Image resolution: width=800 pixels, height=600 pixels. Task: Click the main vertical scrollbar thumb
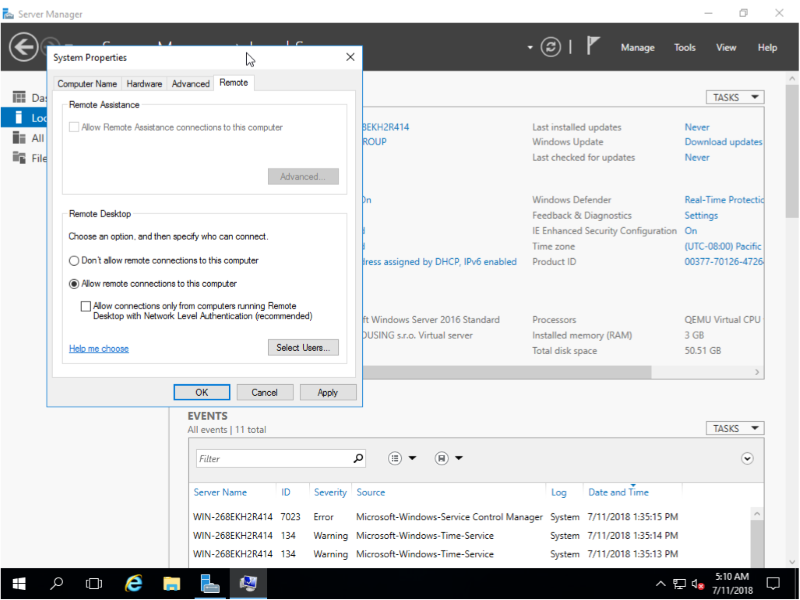pyautogui.click(x=792, y=152)
